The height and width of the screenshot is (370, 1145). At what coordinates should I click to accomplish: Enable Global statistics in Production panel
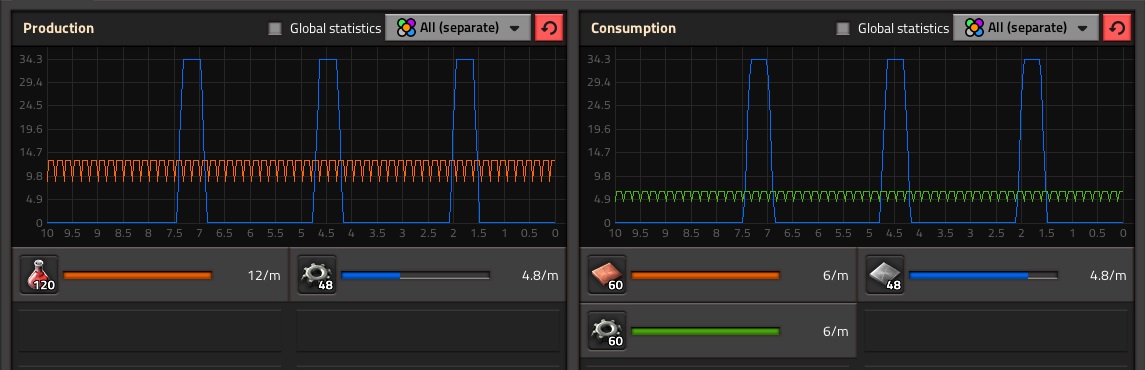[x=275, y=28]
